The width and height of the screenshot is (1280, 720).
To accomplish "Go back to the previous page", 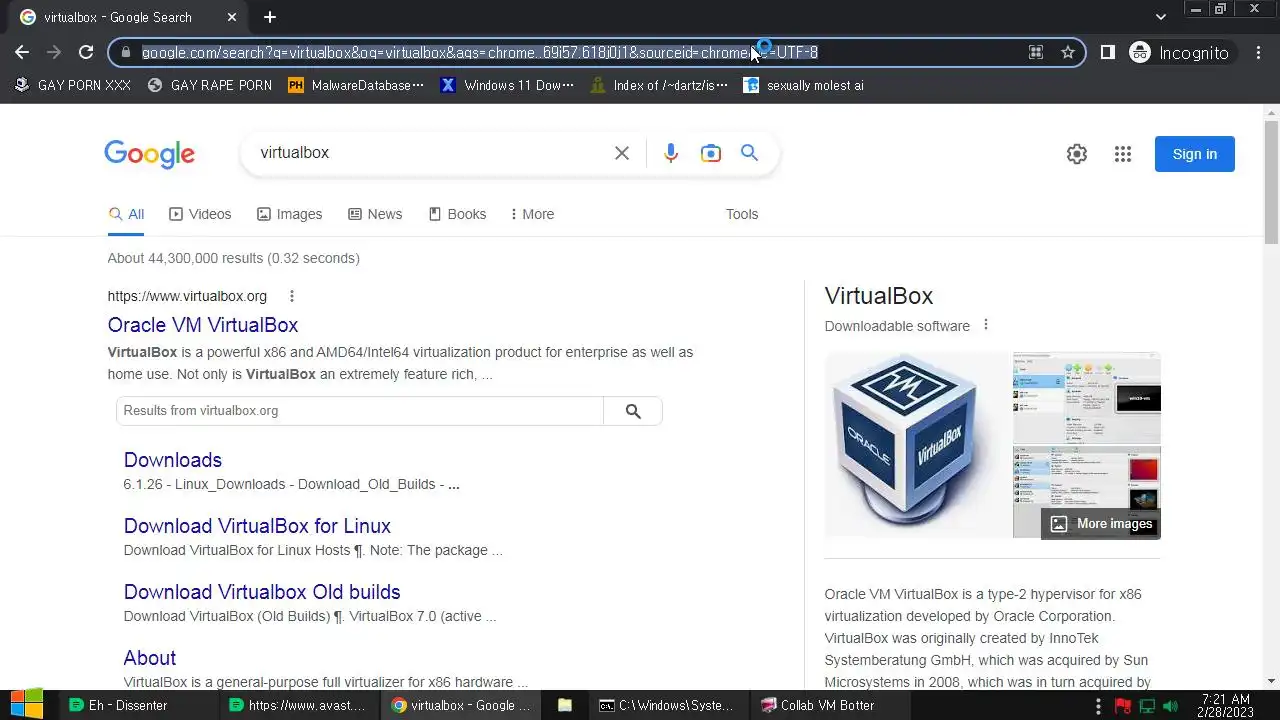I will coord(22,52).
